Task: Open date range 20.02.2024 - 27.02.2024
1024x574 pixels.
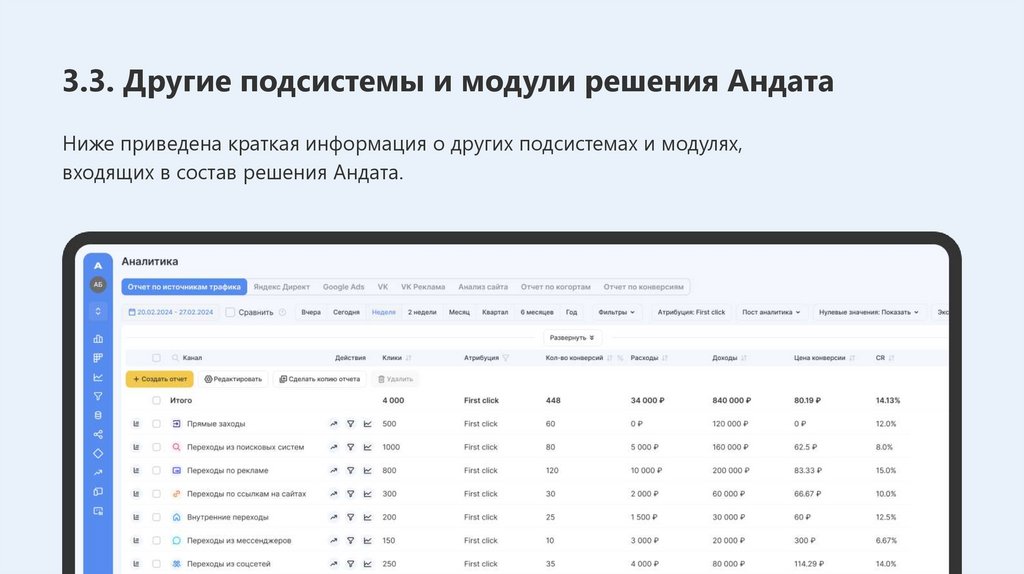Action: (x=171, y=312)
